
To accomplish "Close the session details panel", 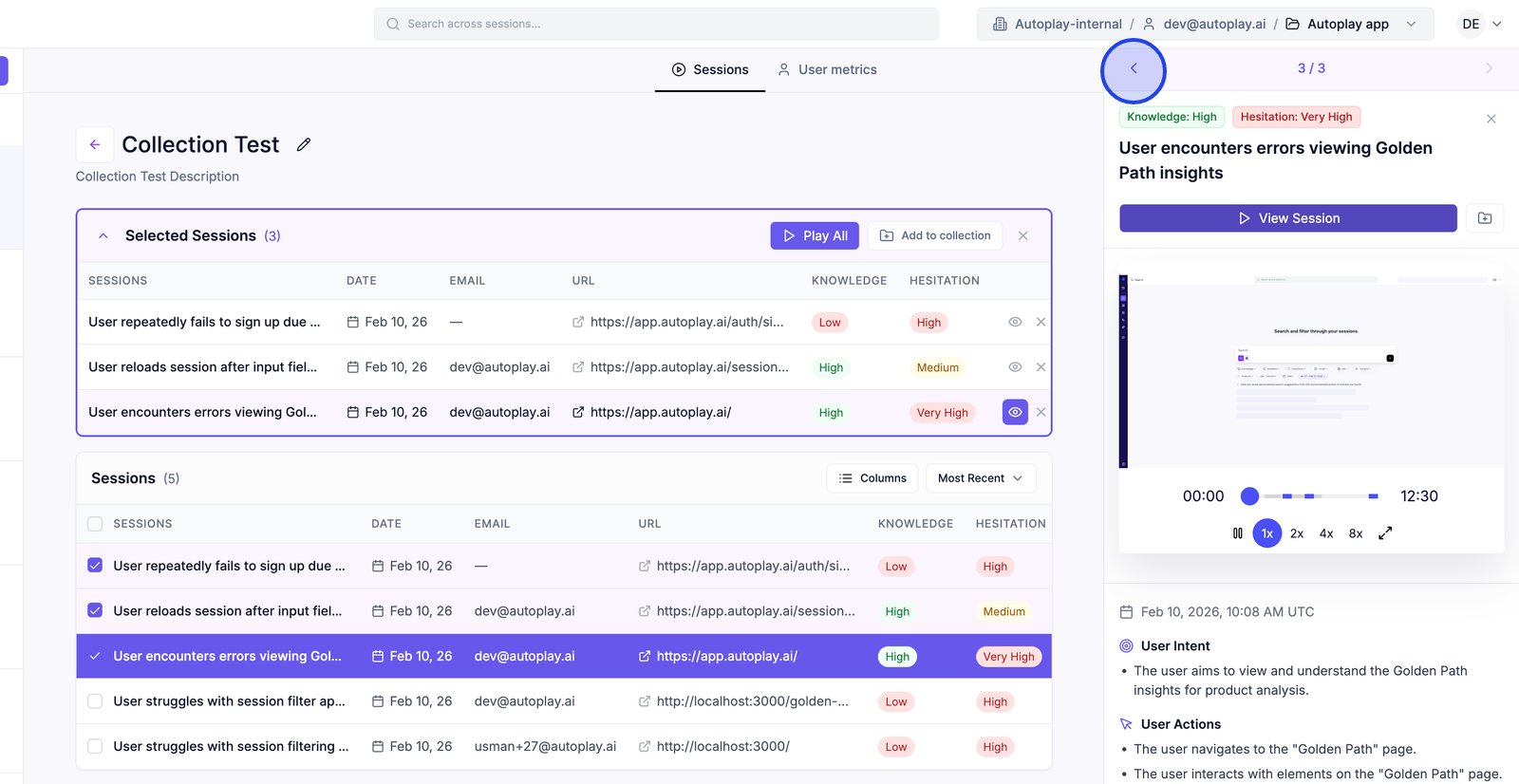I will coord(1491,119).
